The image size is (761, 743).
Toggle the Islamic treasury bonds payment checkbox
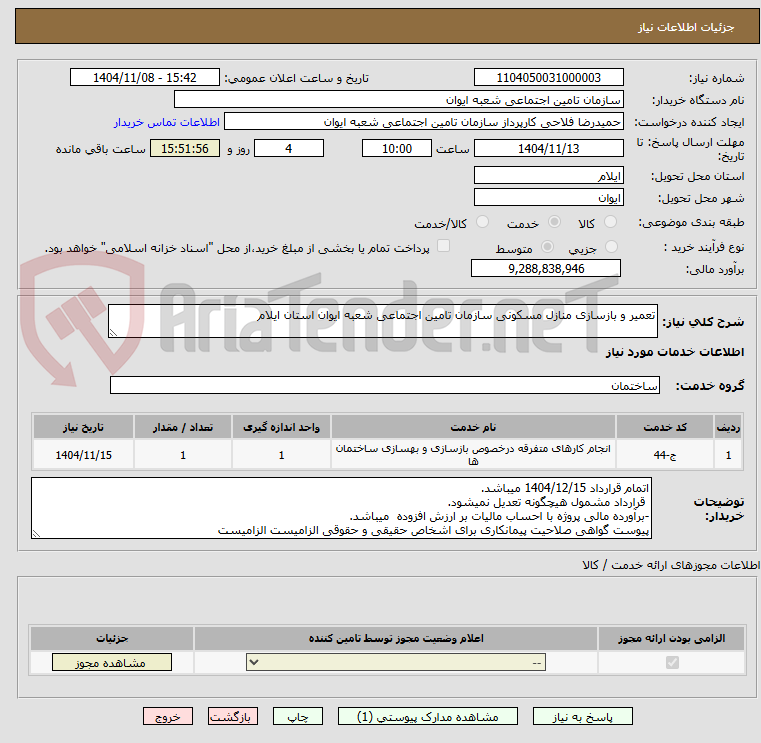click(443, 246)
